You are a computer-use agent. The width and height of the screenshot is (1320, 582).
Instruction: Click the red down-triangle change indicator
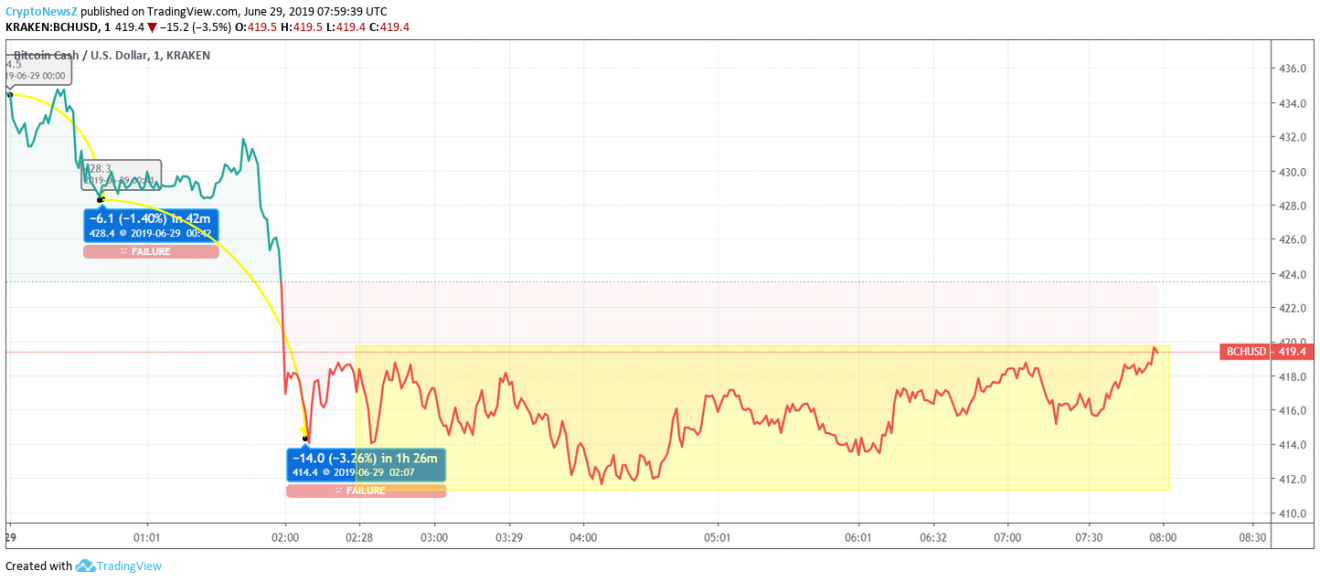point(151,26)
